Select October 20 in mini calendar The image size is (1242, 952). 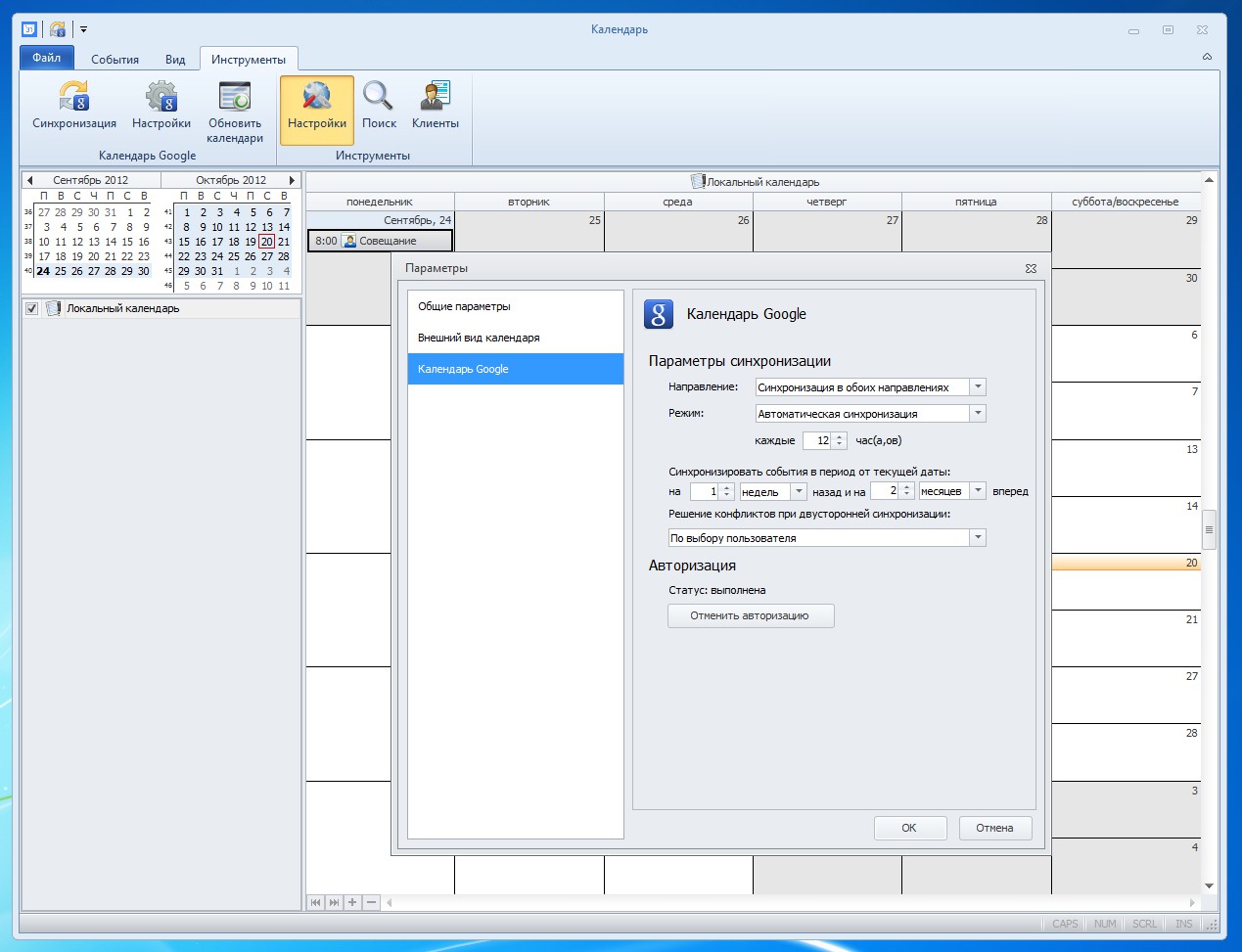(x=267, y=242)
